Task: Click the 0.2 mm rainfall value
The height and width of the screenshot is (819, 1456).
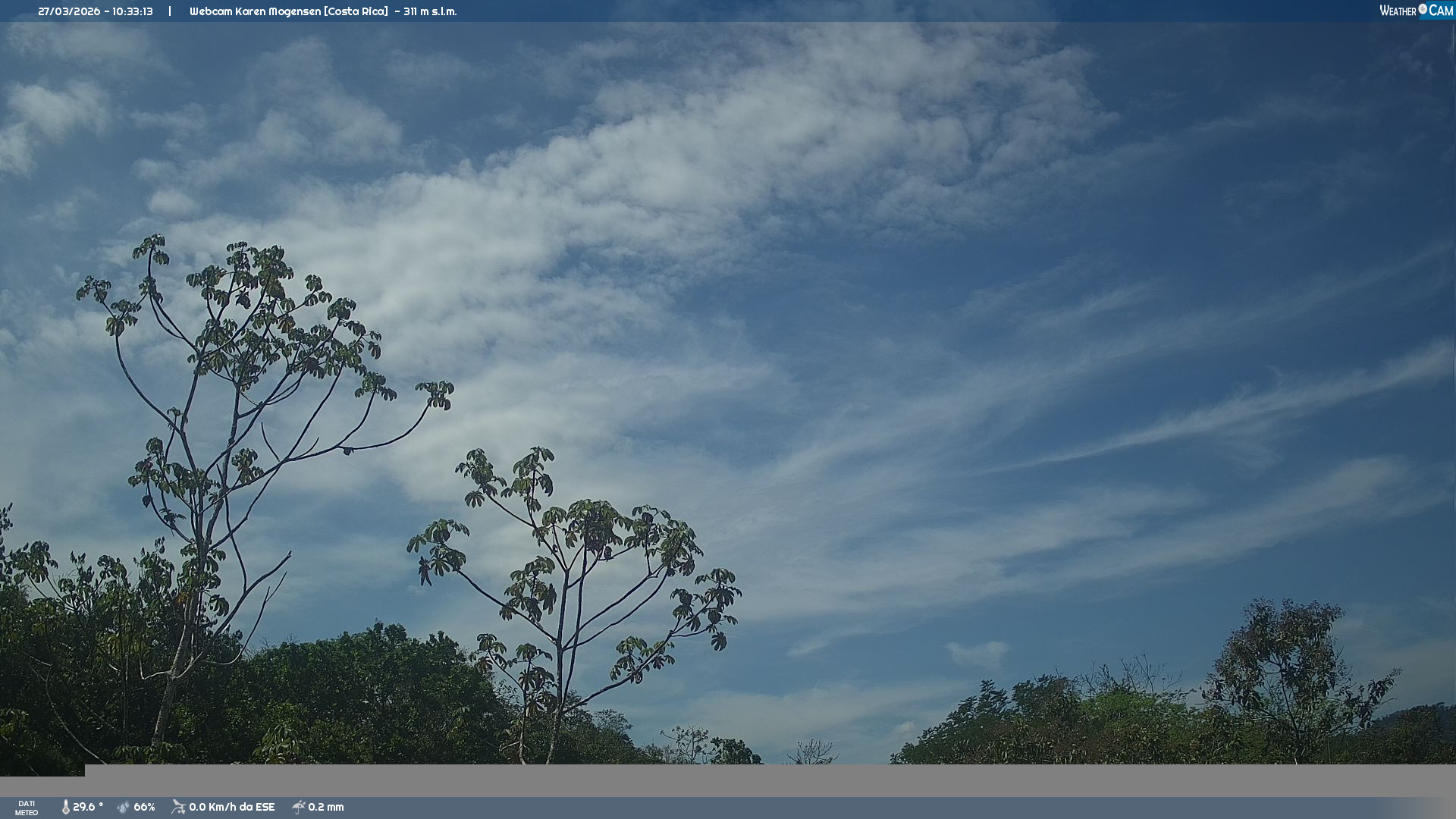Action: (325, 807)
